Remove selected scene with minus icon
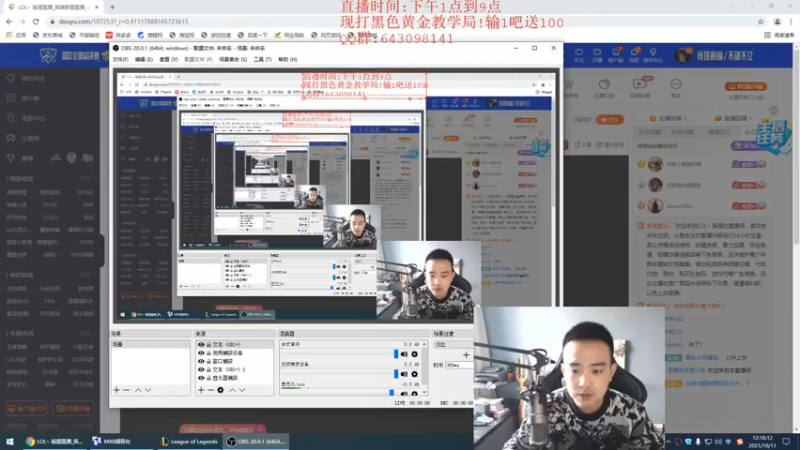 point(126,390)
